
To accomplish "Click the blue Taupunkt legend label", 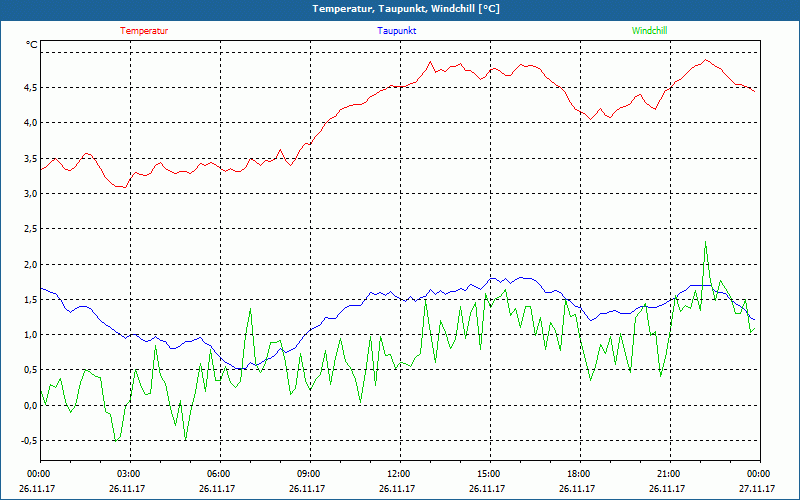I will [396, 31].
